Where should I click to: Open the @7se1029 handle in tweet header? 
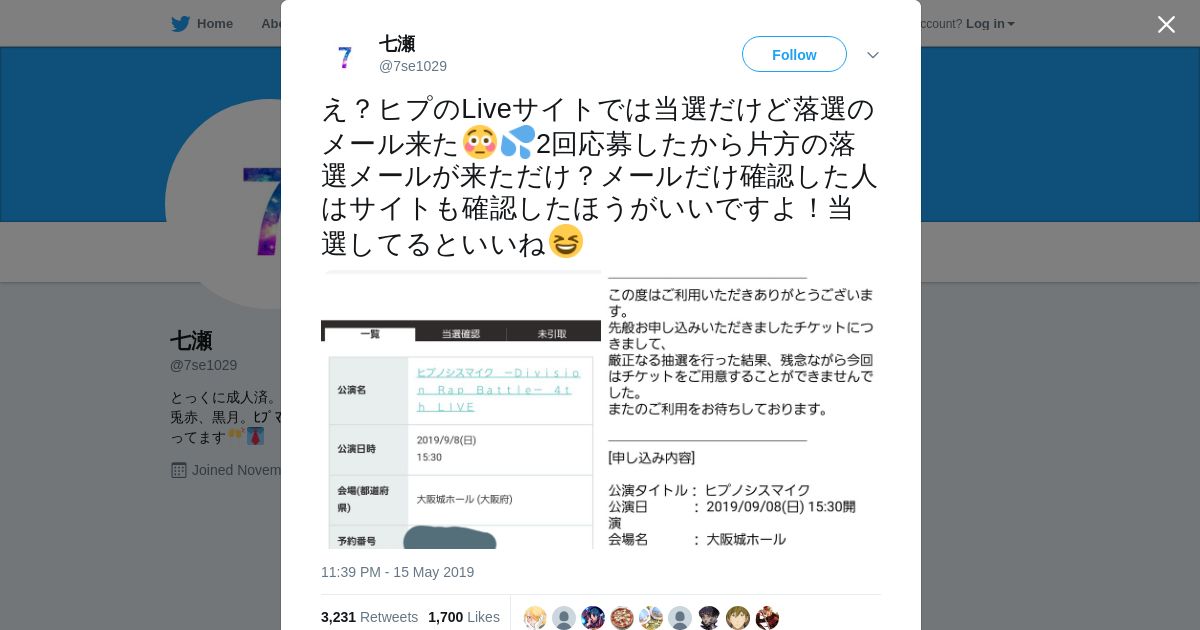pos(413,66)
